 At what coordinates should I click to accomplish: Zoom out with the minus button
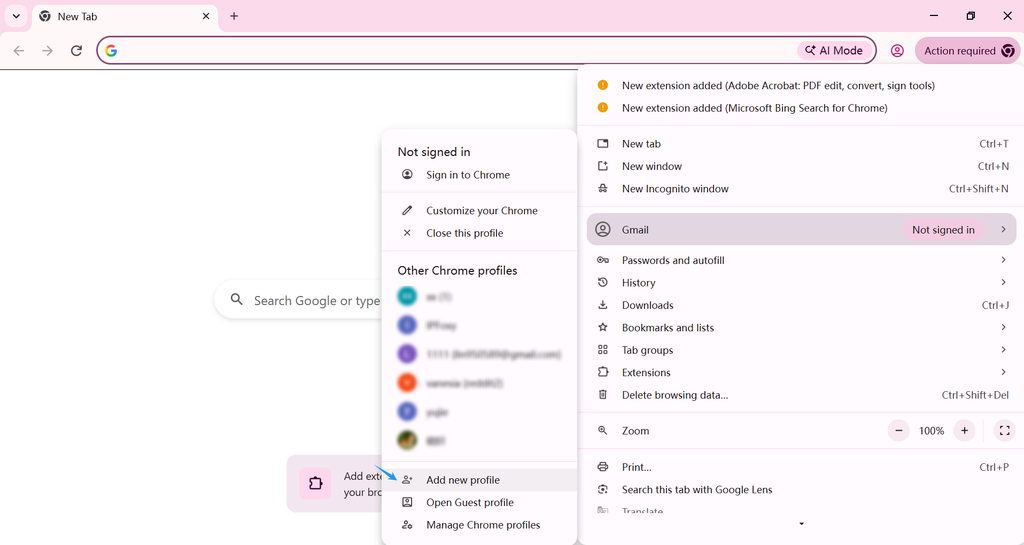click(x=899, y=431)
